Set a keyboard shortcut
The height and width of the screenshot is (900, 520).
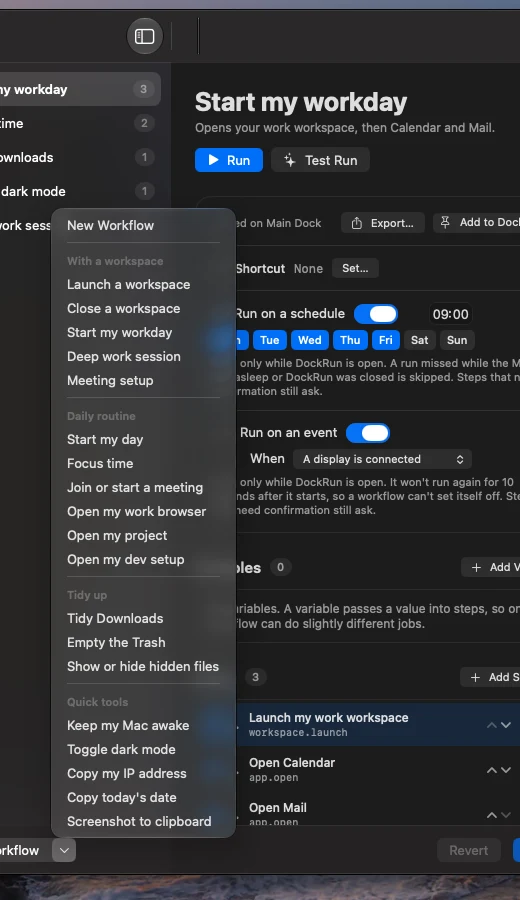coord(355,268)
